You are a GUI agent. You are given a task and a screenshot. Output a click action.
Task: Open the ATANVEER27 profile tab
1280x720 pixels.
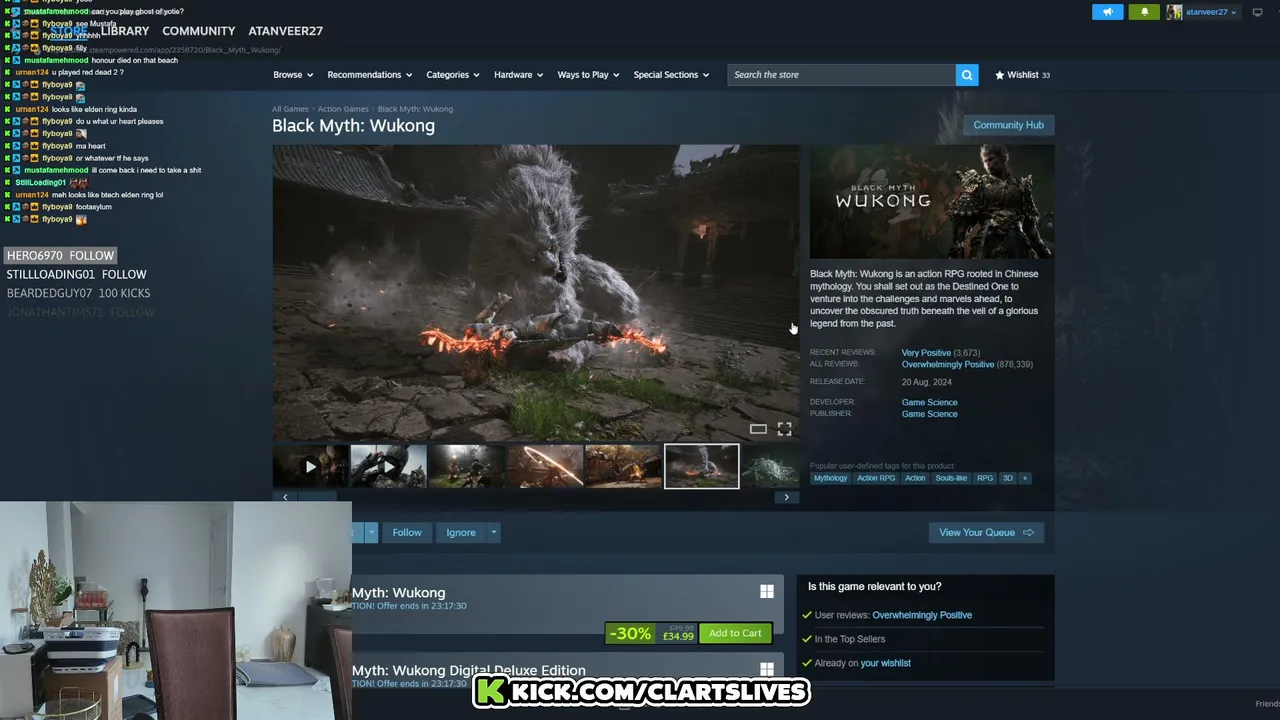285,31
